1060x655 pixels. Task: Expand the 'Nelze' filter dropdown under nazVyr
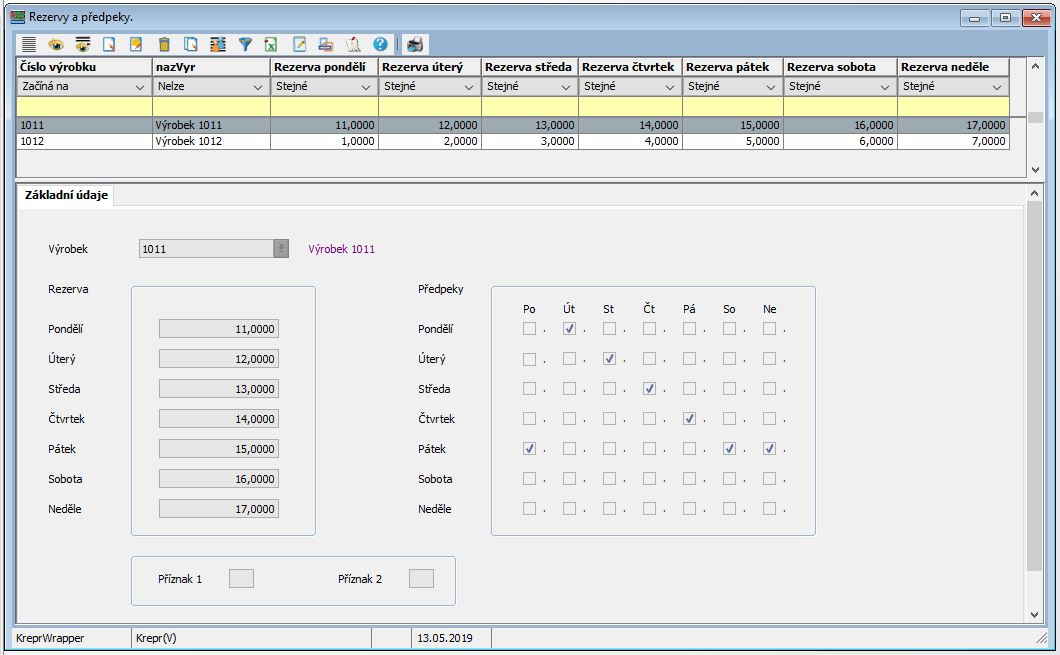tap(259, 87)
